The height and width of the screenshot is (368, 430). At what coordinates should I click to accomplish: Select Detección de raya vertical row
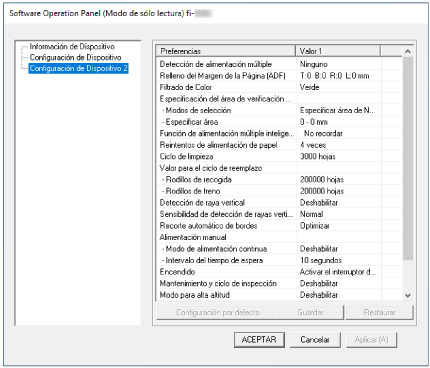coord(279,203)
